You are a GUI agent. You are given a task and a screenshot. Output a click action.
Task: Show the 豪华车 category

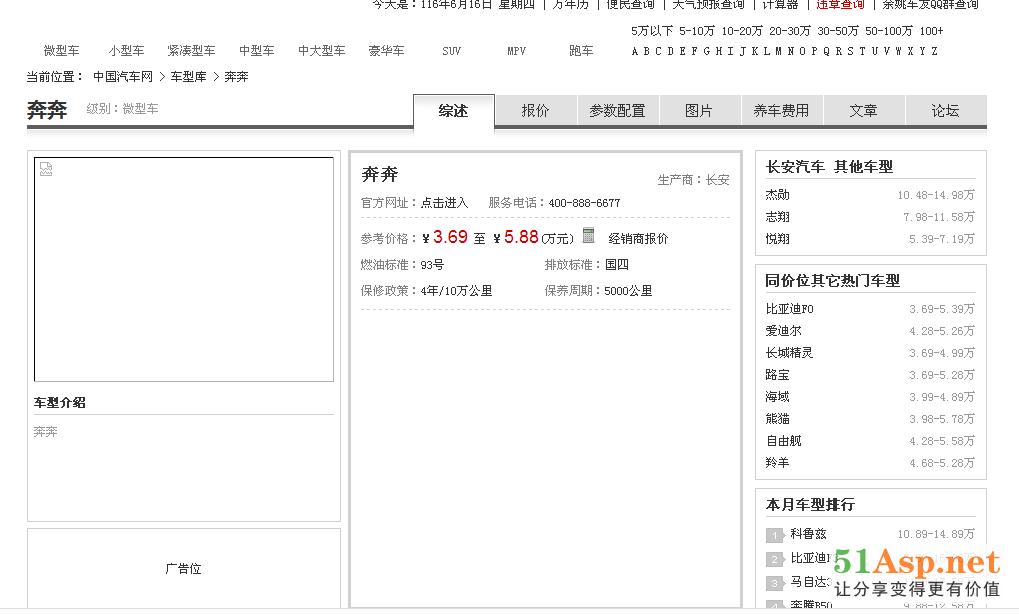[x=387, y=51]
